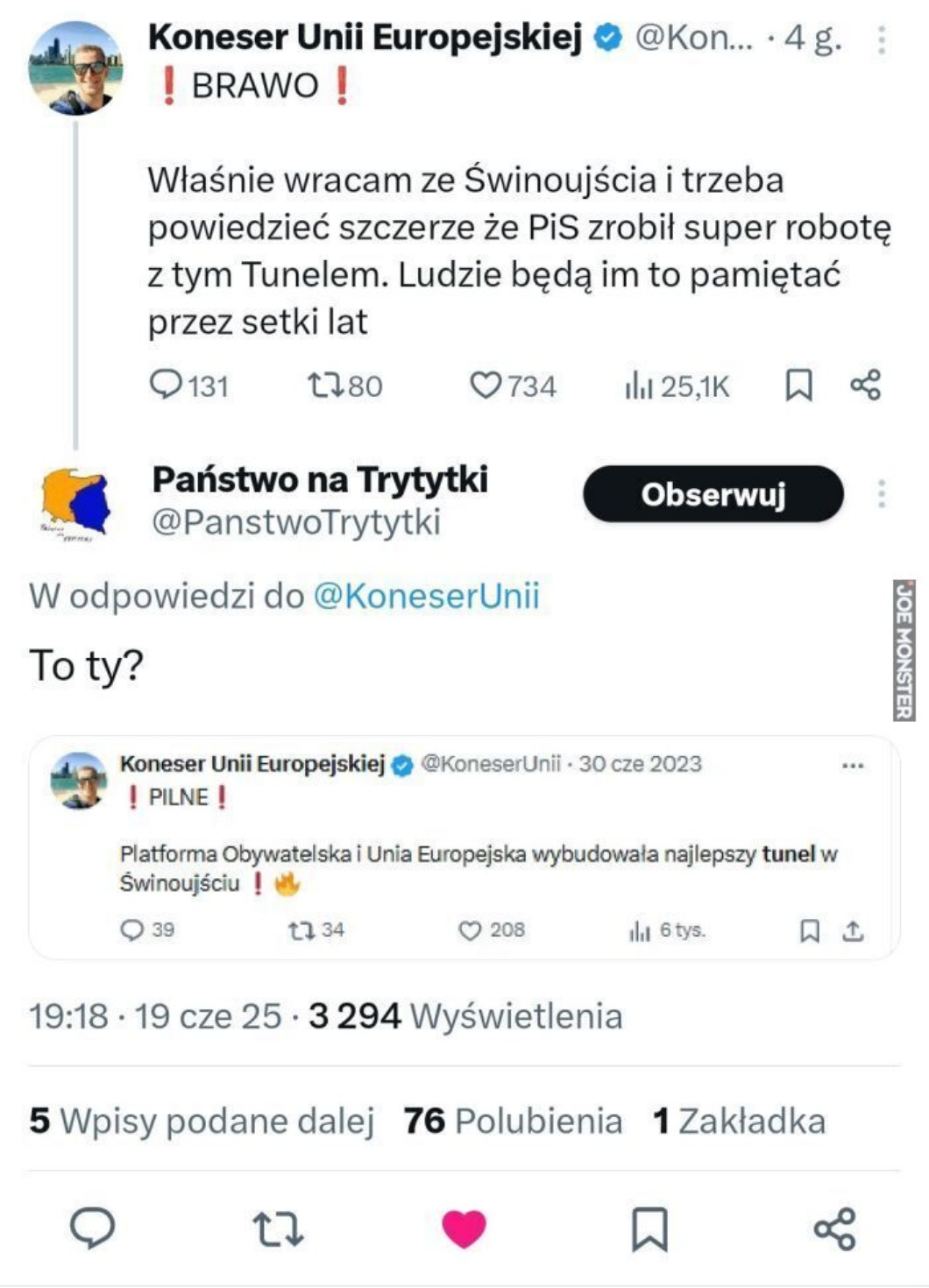
Task: Unlike the post with pink heart
Action: pyautogui.click(x=464, y=1228)
